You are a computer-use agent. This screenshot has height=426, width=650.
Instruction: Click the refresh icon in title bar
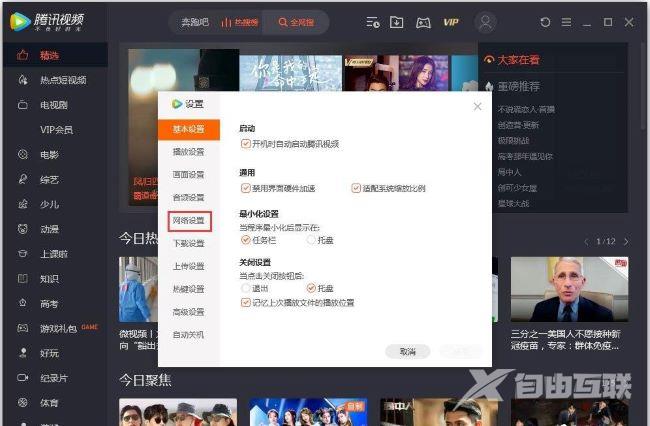tap(545, 22)
